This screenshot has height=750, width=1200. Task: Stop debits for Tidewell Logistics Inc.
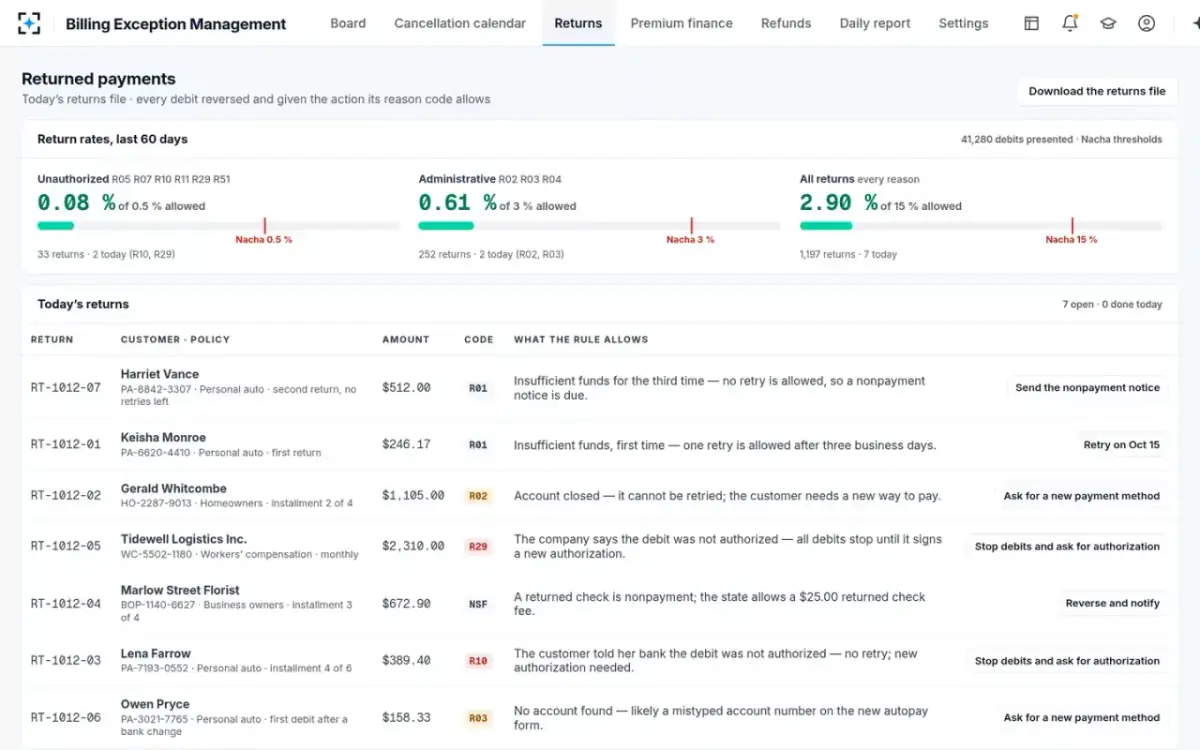tap(1067, 547)
